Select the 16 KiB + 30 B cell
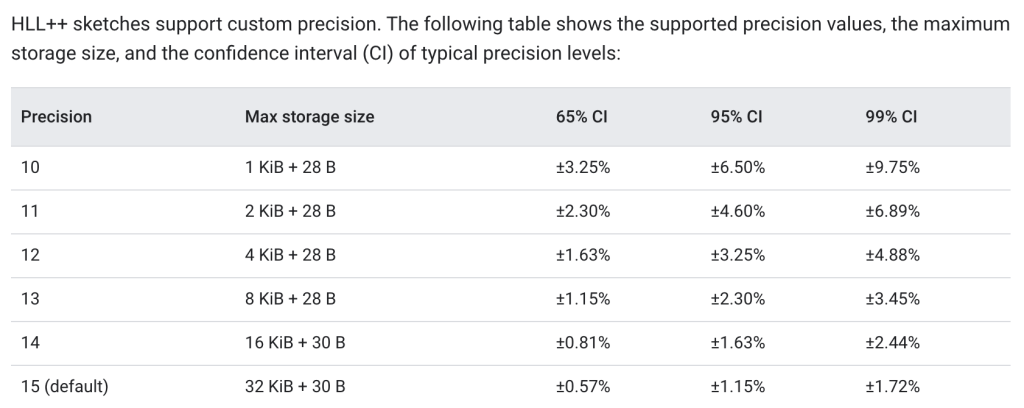The width and height of the screenshot is (1024, 408). 295,343
